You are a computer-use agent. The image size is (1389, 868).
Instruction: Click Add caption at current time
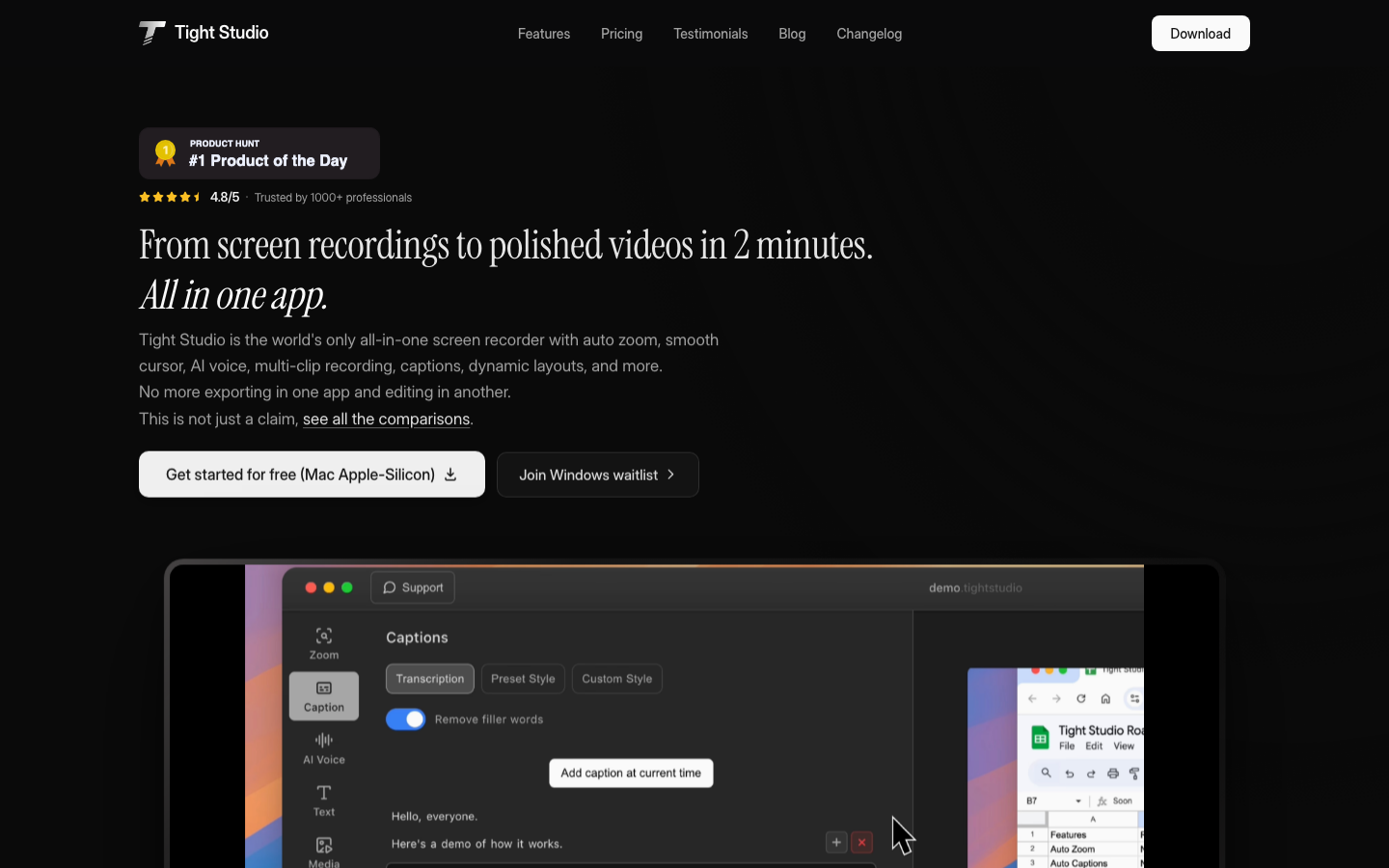(631, 773)
